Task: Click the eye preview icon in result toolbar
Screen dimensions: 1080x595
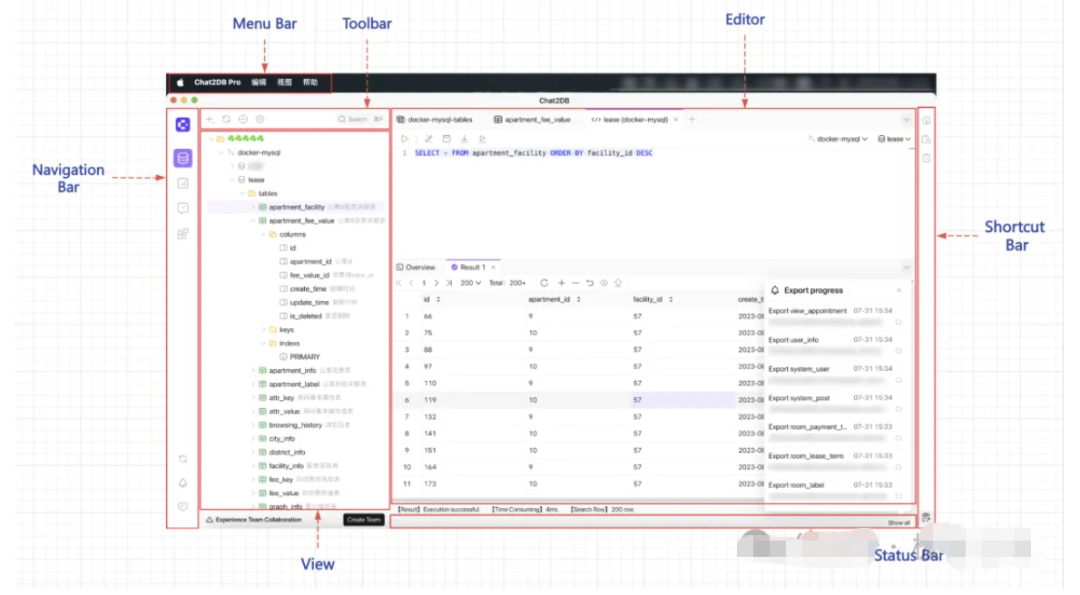Action: [x=604, y=283]
